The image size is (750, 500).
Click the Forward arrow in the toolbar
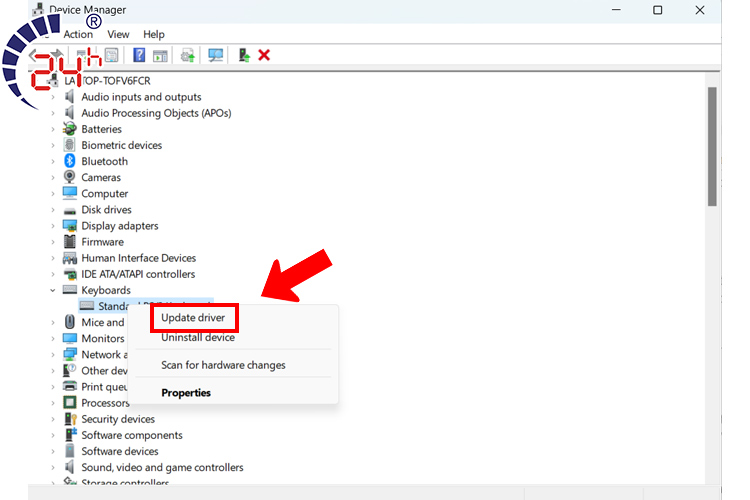tap(56, 55)
